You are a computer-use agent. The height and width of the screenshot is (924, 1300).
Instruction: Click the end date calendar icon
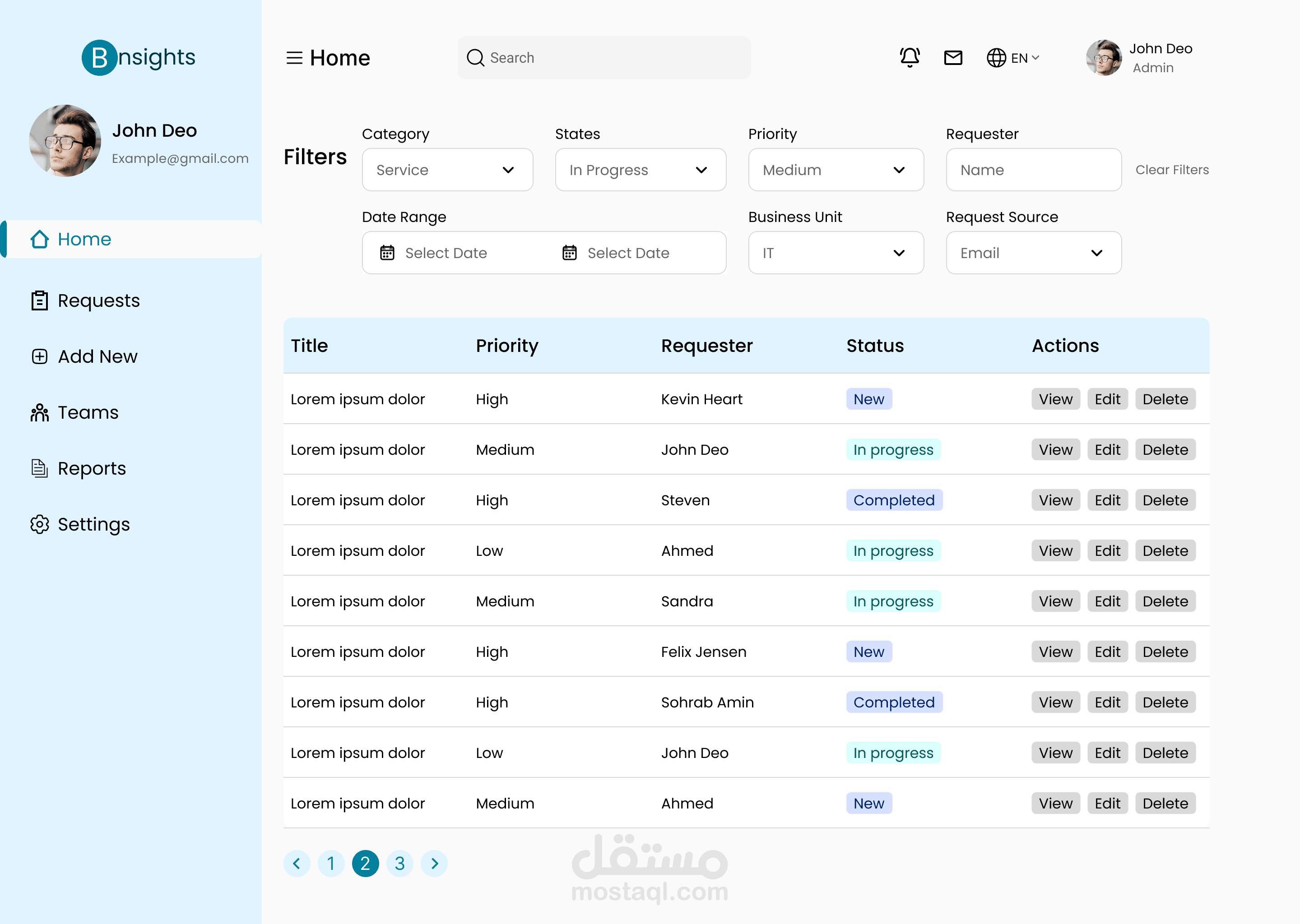click(569, 253)
